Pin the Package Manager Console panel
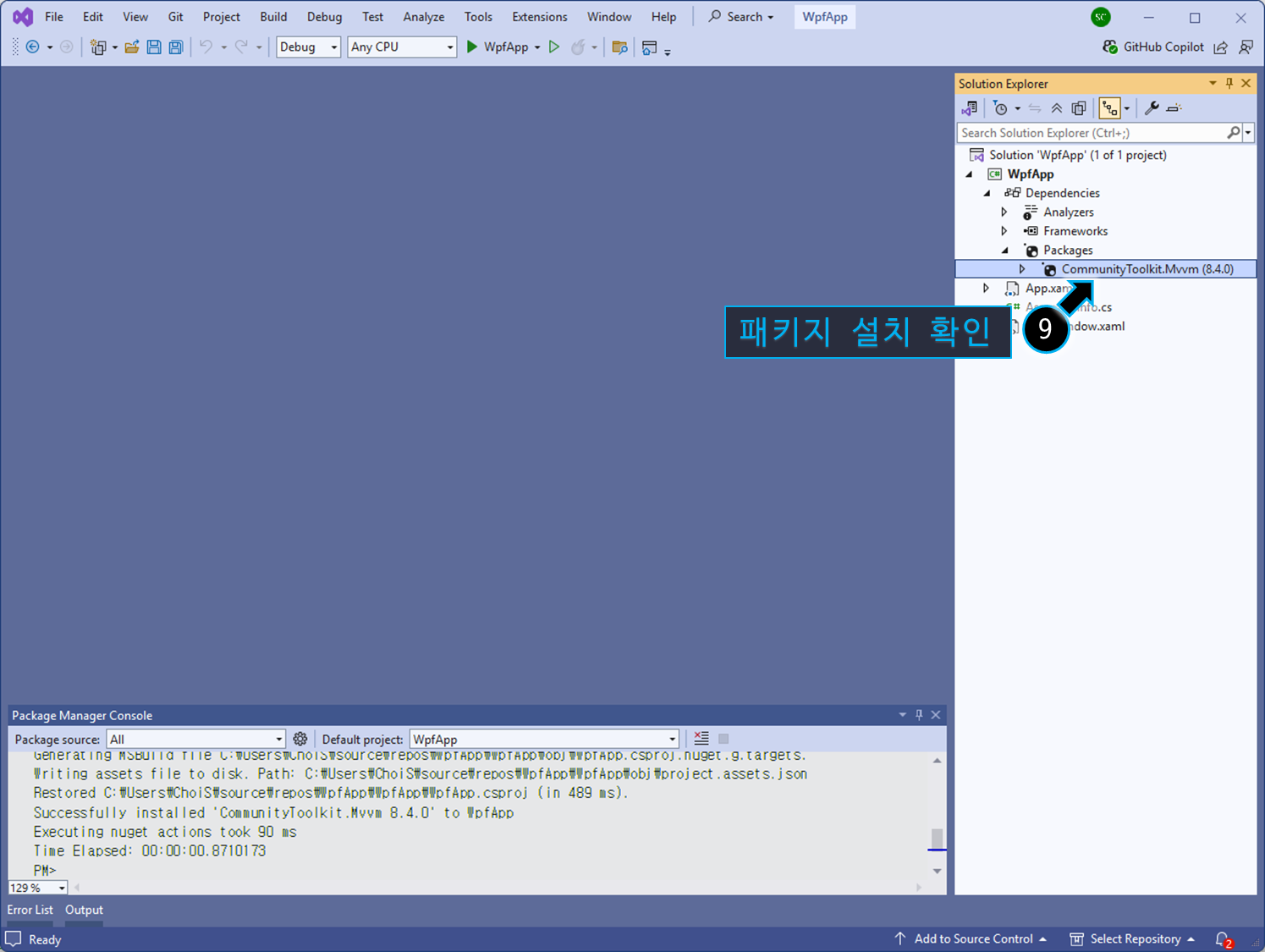Screen dimensions: 1265x952 click(919, 715)
